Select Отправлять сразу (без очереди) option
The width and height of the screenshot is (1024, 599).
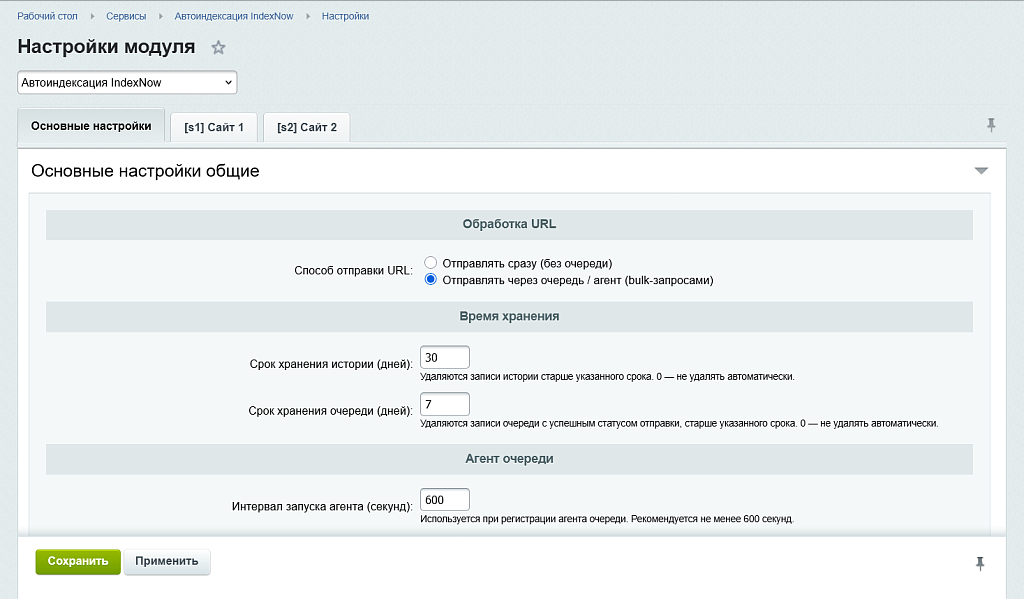[431, 263]
